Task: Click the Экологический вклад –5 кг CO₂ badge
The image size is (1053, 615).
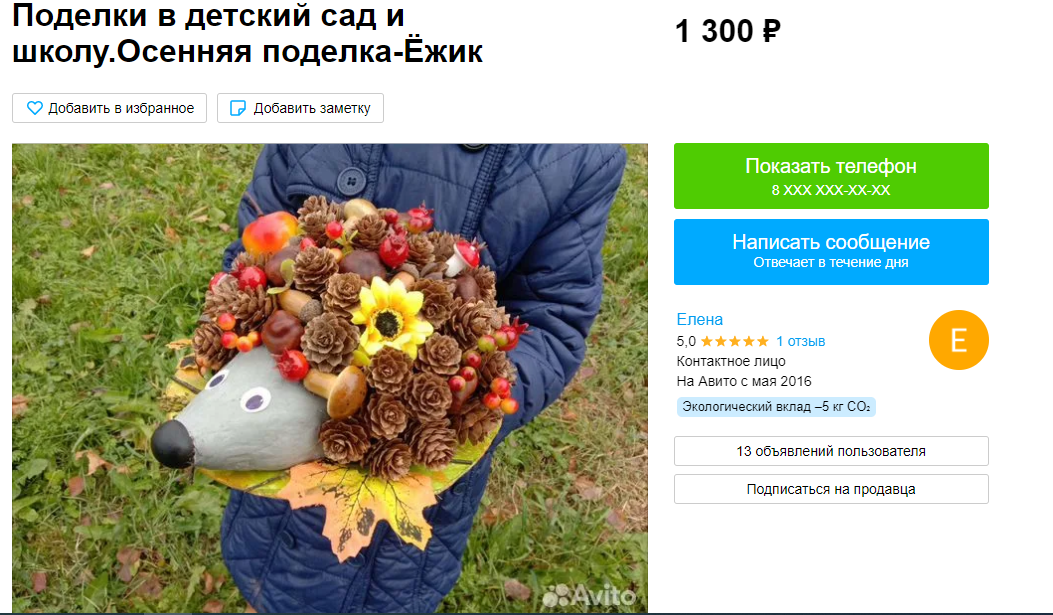Action: [x=776, y=406]
